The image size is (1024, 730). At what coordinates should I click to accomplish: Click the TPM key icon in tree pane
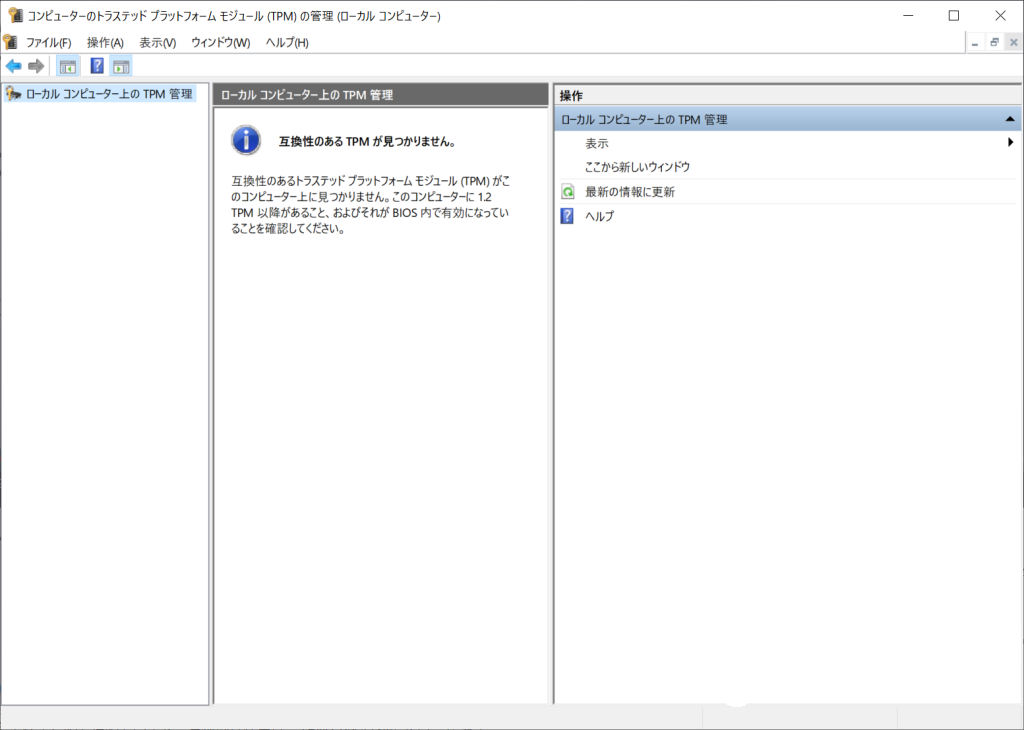[13, 94]
